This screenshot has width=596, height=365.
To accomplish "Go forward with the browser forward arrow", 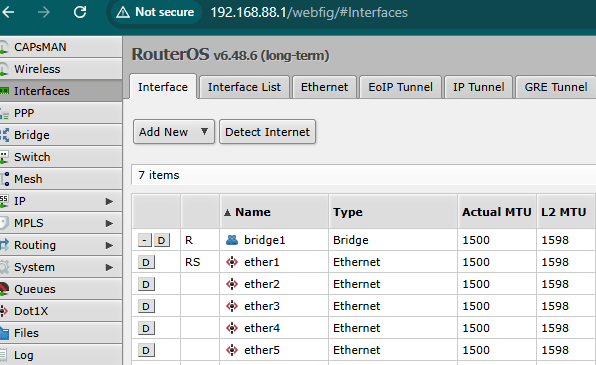I will click(44, 12).
